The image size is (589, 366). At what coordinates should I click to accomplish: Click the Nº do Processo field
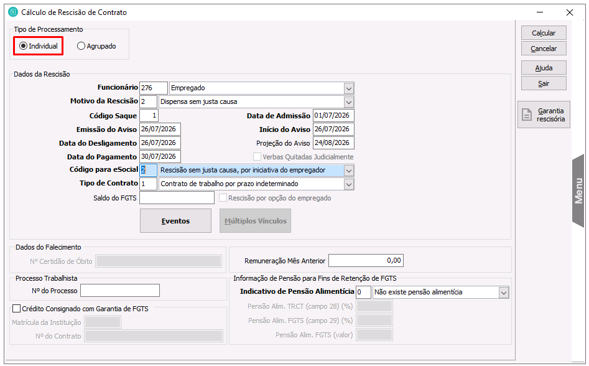[x=120, y=290]
